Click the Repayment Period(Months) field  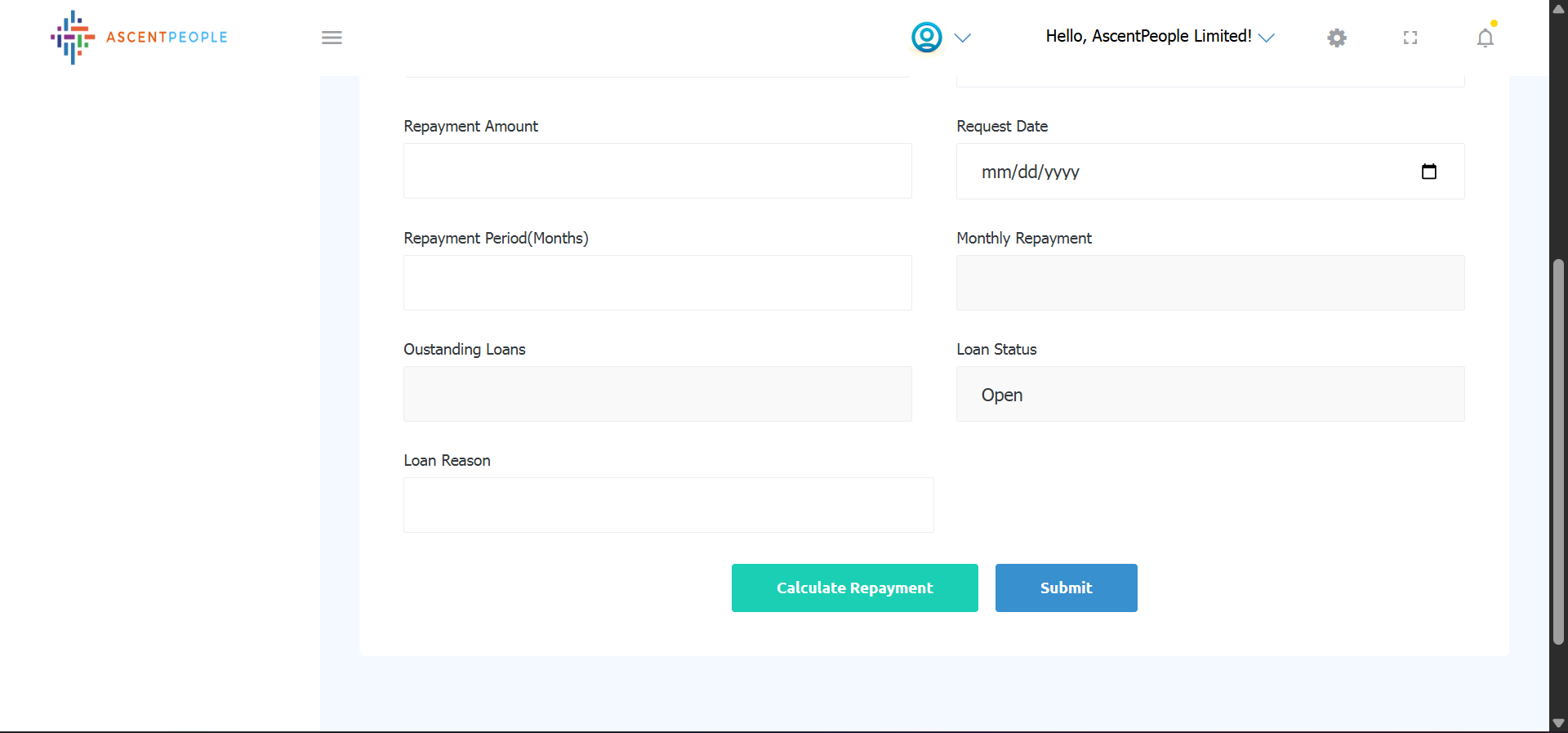tap(657, 283)
